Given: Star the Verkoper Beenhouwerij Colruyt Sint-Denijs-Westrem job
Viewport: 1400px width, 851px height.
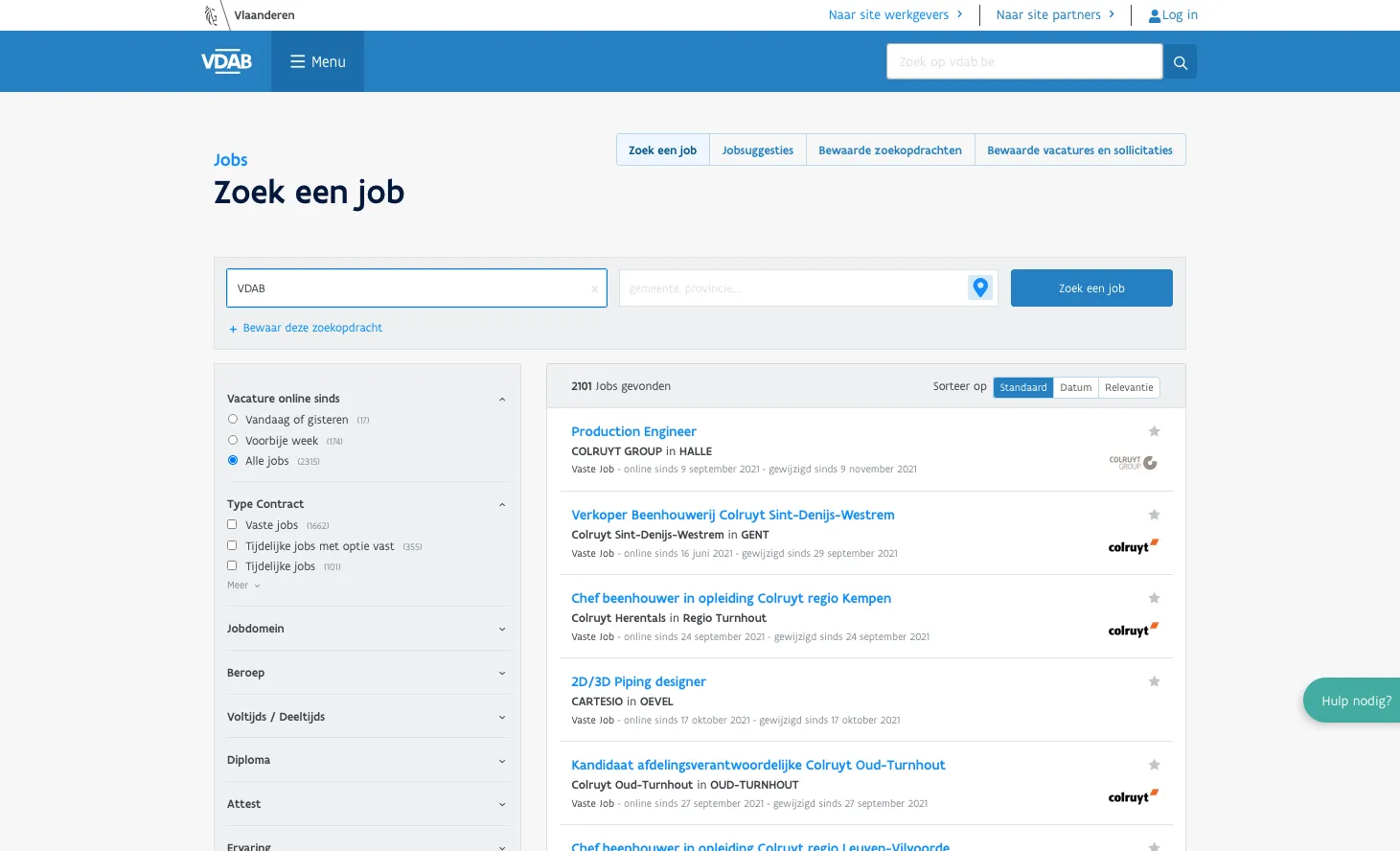Looking at the screenshot, I should coord(1154,515).
